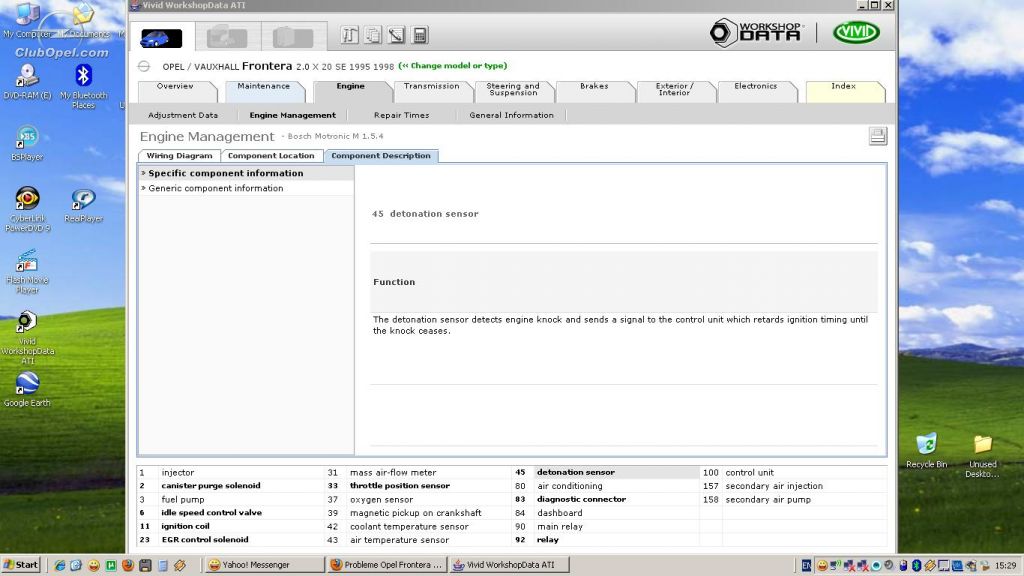Select ignition coil component

coord(185,526)
